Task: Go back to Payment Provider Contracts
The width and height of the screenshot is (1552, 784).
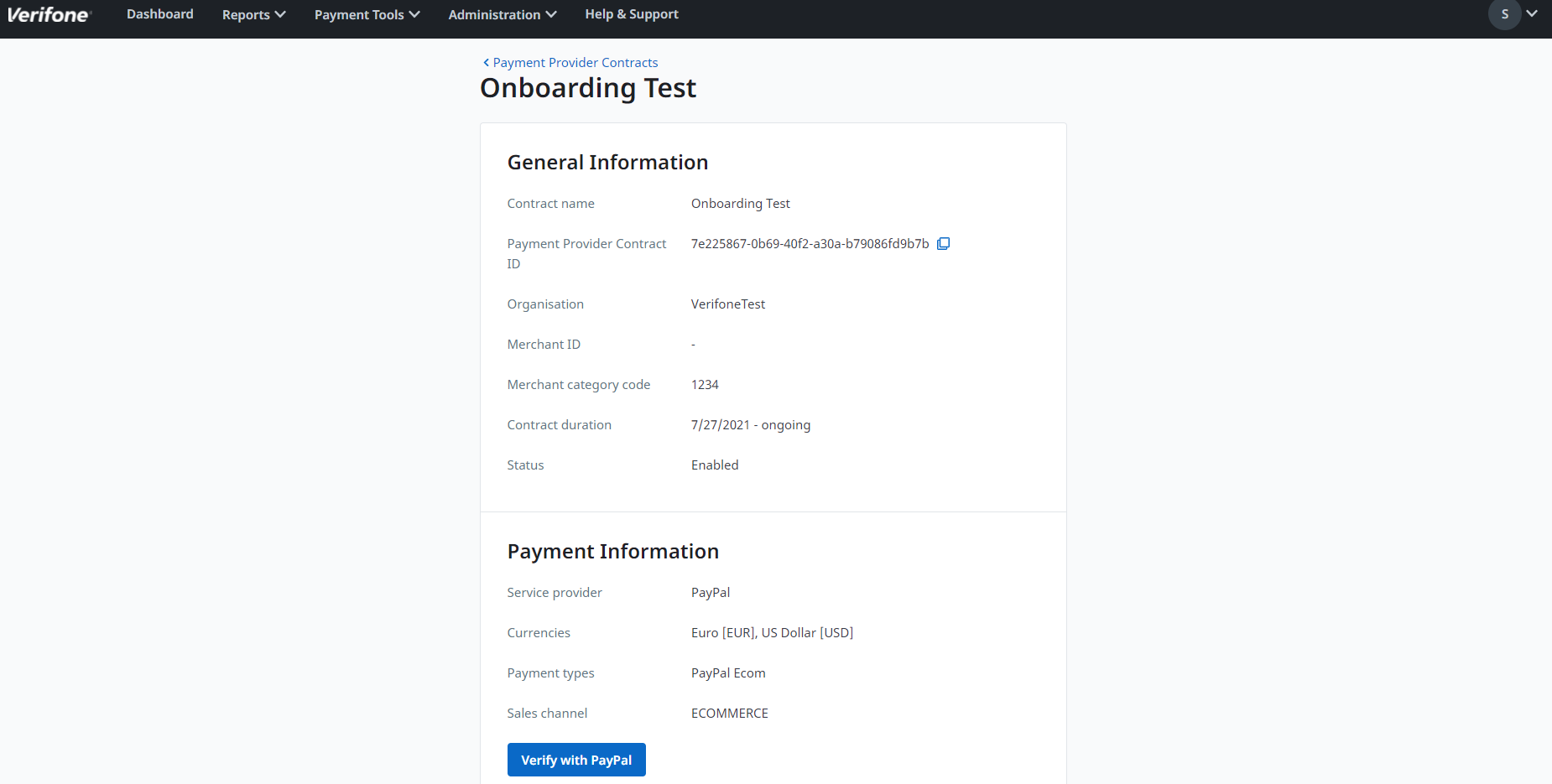Action: [x=570, y=63]
